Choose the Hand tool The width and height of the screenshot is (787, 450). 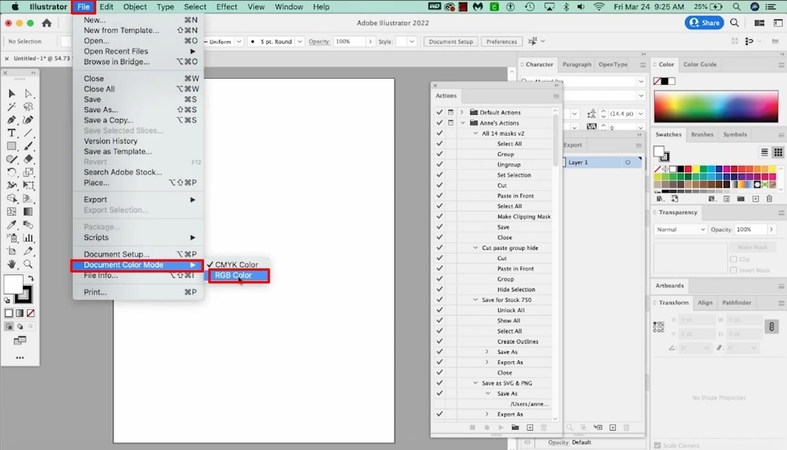coord(12,264)
